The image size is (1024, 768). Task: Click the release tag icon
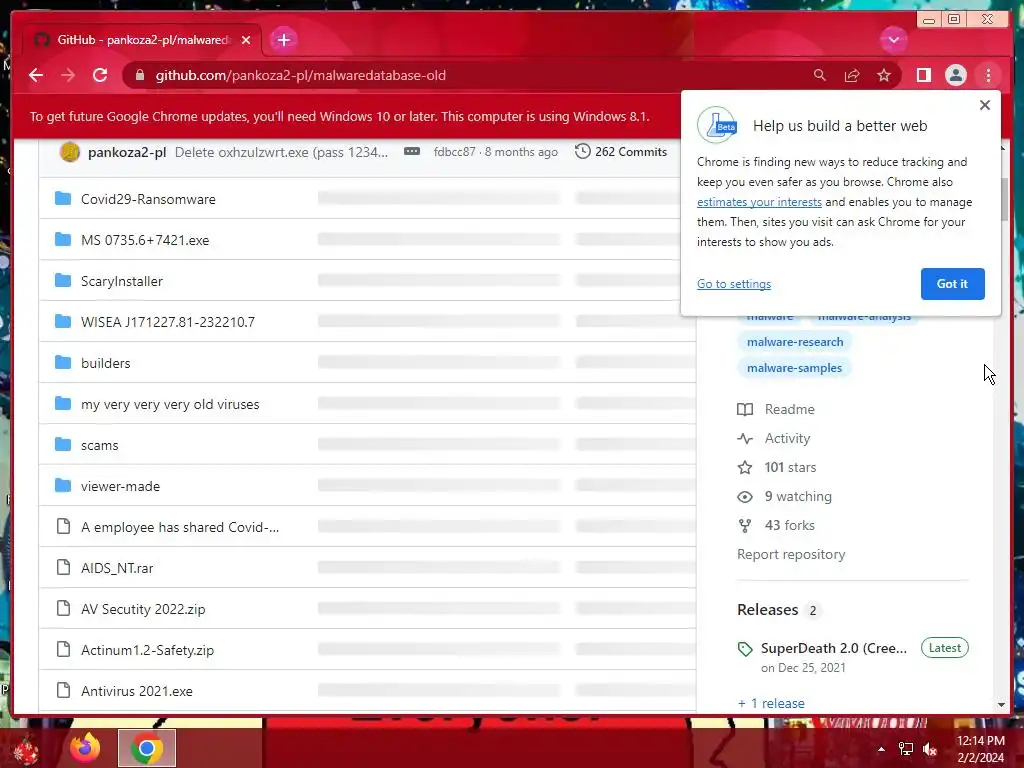point(745,649)
